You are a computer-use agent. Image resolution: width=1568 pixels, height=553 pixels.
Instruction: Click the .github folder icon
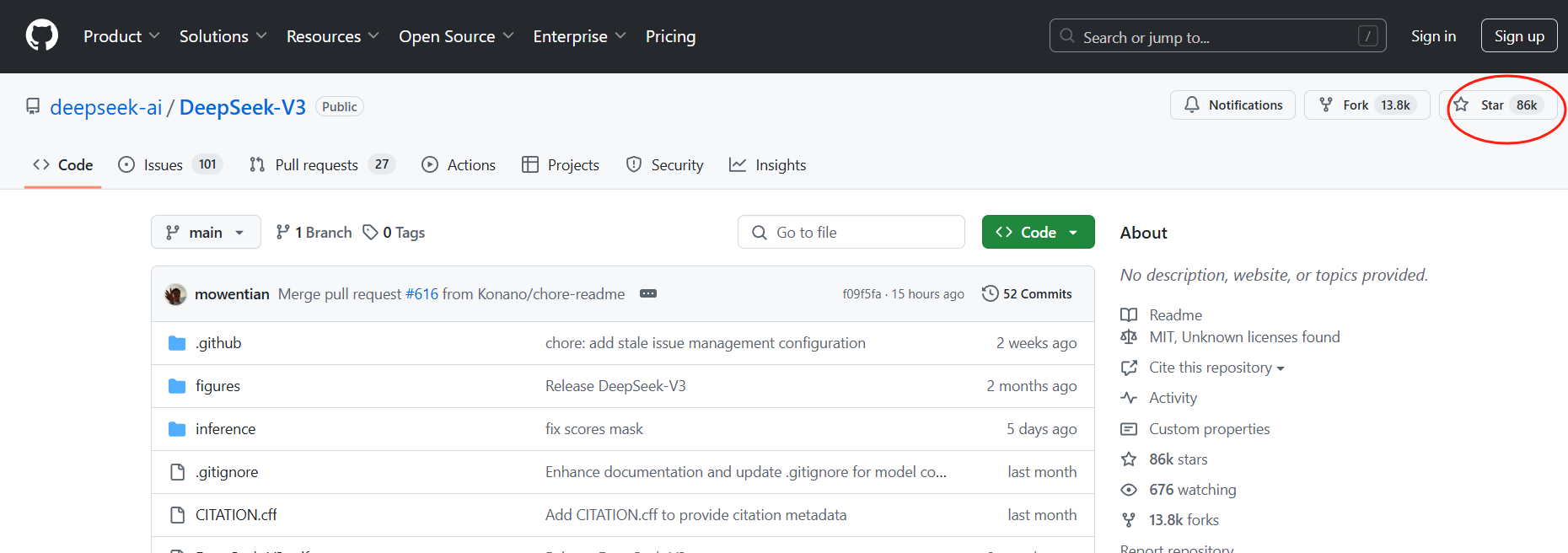tap(177, 343)
